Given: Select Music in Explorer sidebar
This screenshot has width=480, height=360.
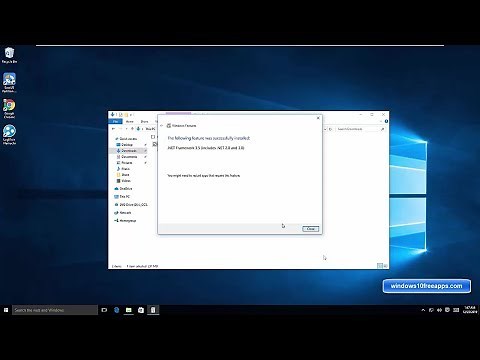Looking at the screenshot, I should (123, 169).
